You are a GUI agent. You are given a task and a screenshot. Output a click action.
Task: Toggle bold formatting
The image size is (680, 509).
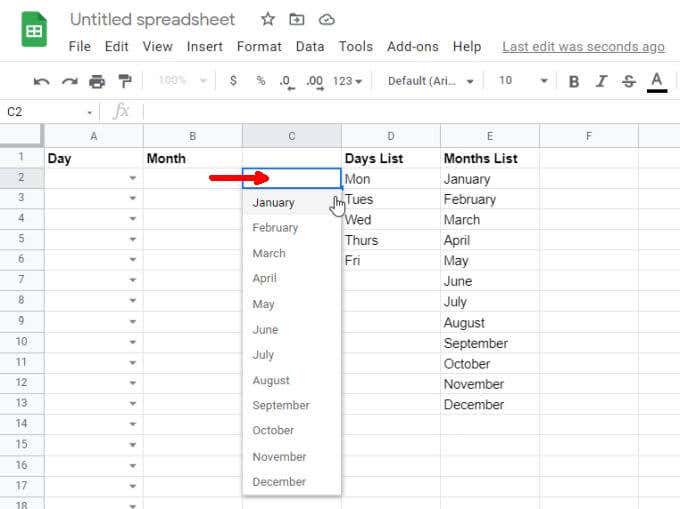(x=574, y=81)
